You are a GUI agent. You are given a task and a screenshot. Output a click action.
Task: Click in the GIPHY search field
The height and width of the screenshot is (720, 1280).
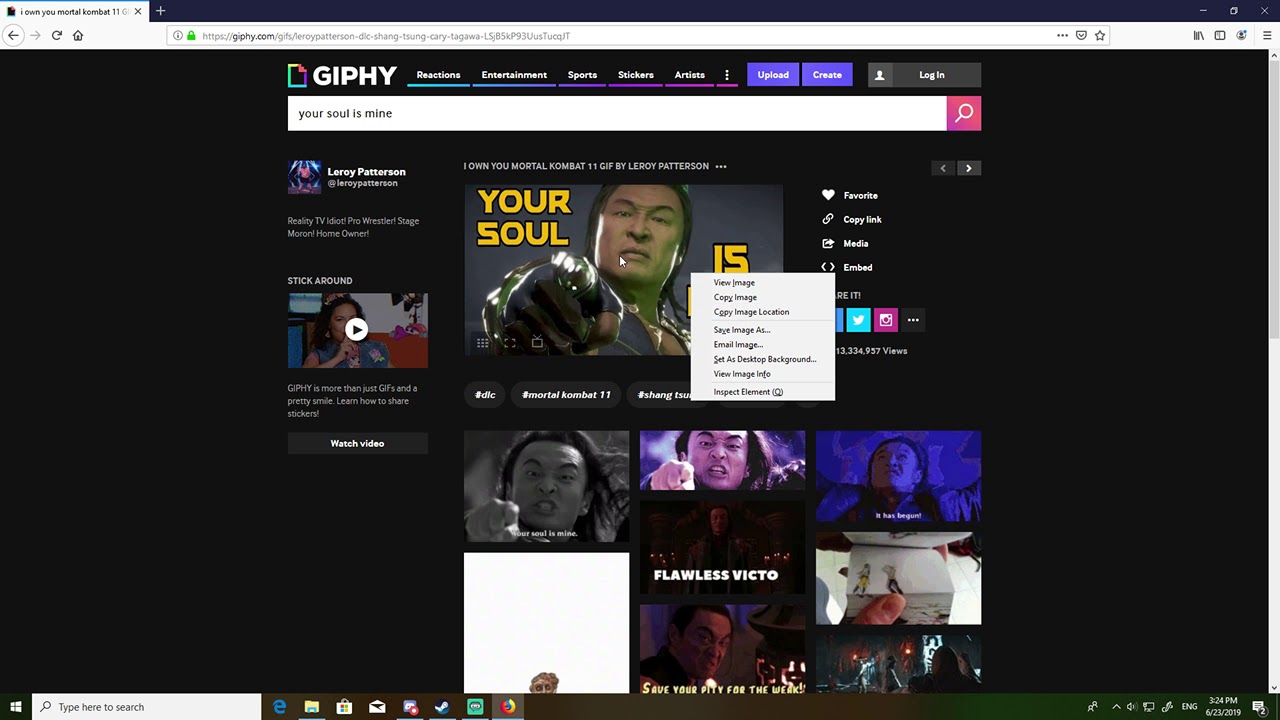617,113
